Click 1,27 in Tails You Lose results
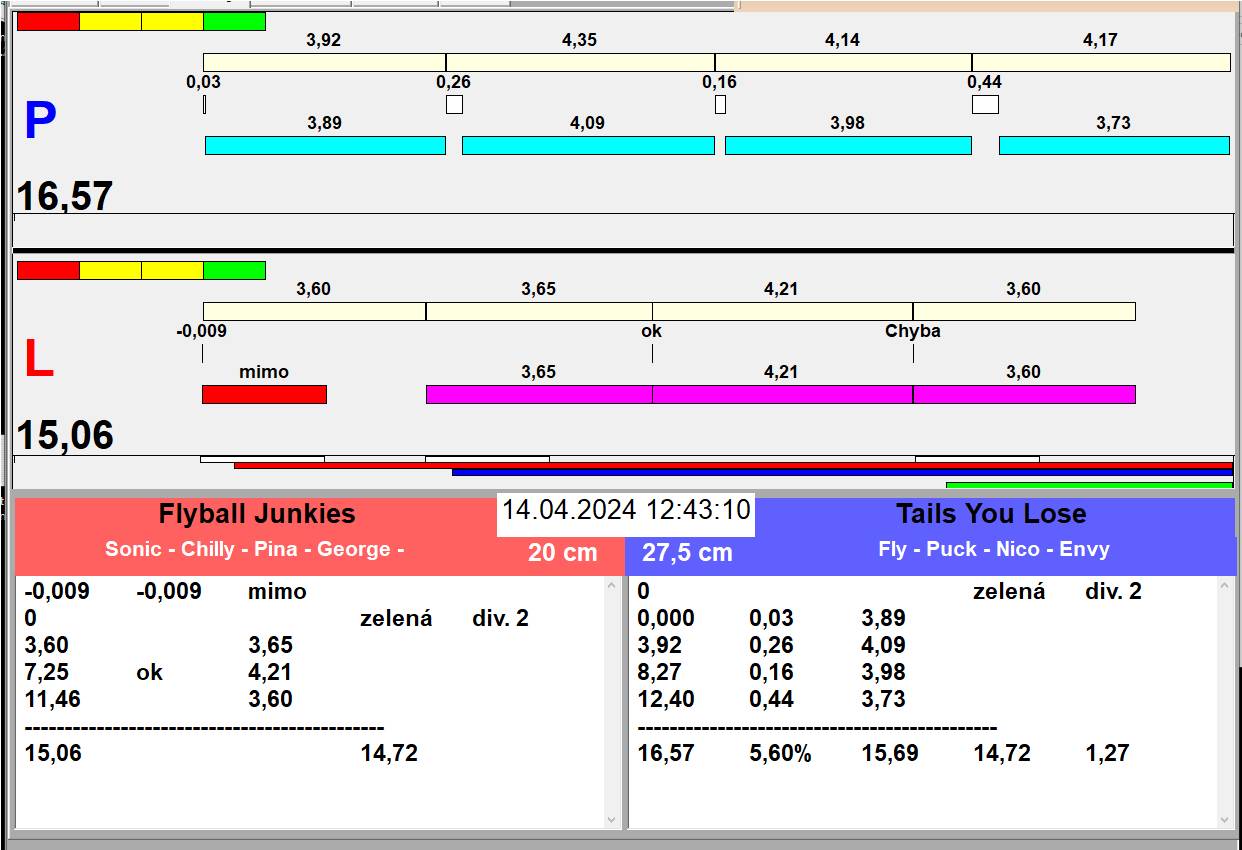1242x850 pixels. point(1107,753)
